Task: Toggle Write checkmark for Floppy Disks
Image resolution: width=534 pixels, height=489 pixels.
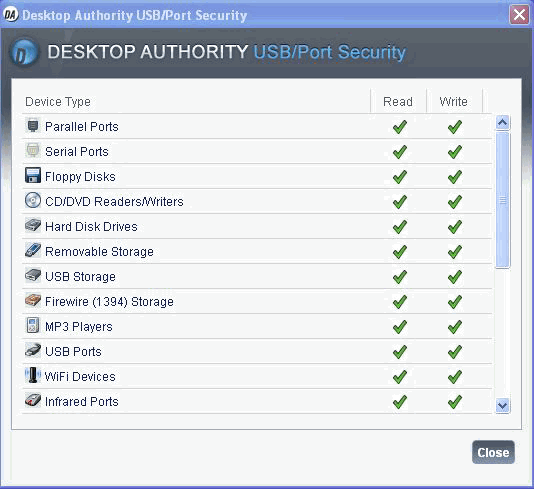Action: [455, 177]
